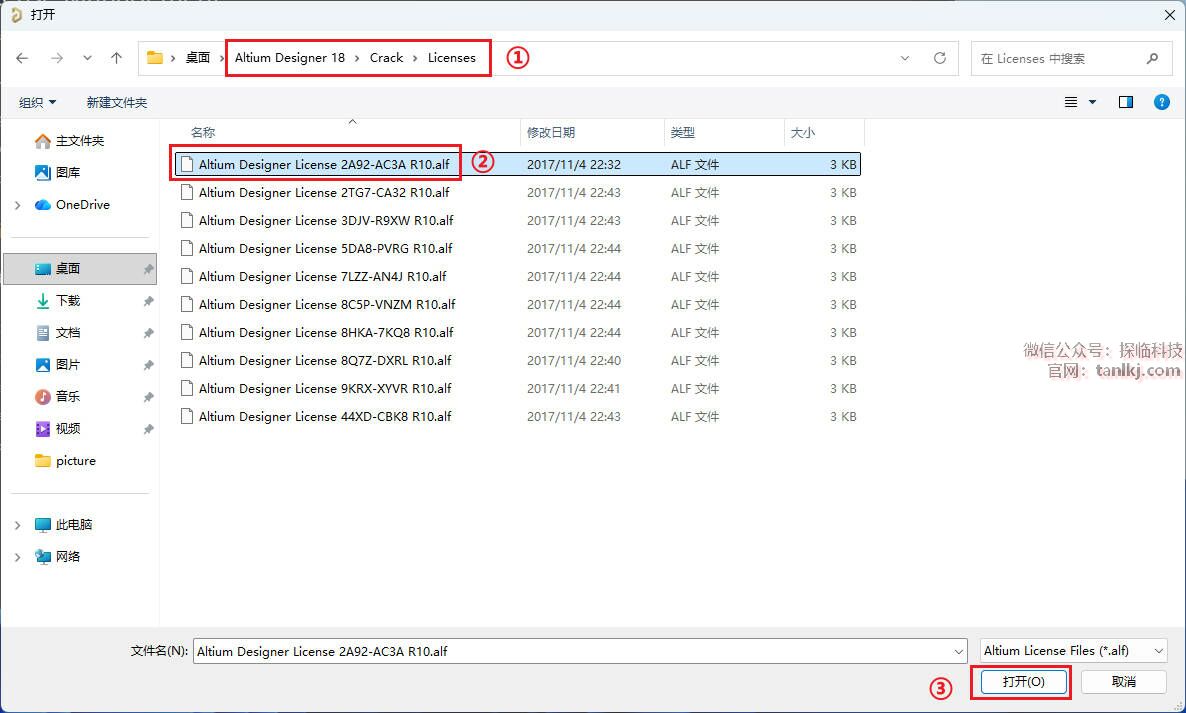The width and height of the screenshot is (1186, 713).
Task: Select Crack breadcrumb segment
Action: coord(387,57)
